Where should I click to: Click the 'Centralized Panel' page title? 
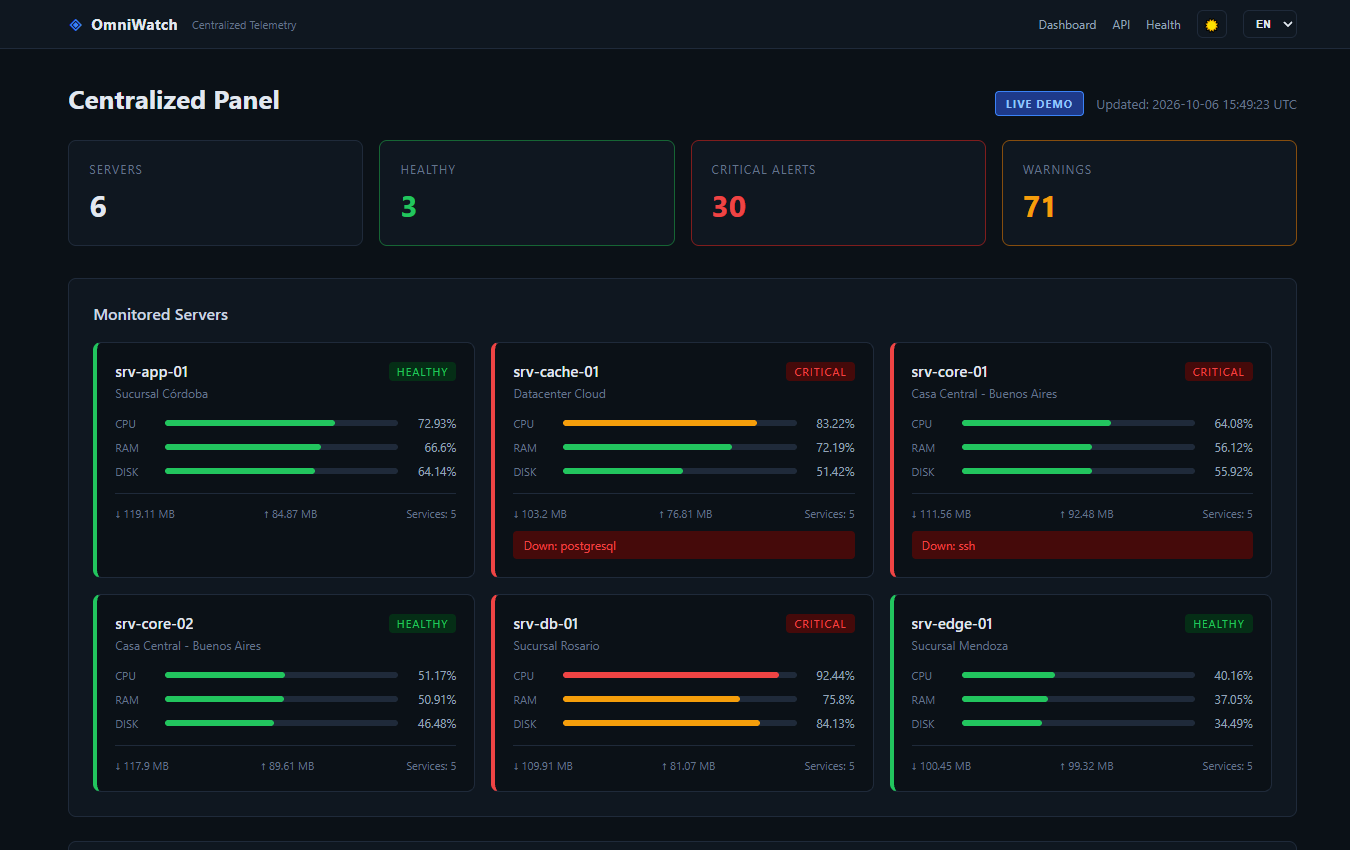coord(174,100)
